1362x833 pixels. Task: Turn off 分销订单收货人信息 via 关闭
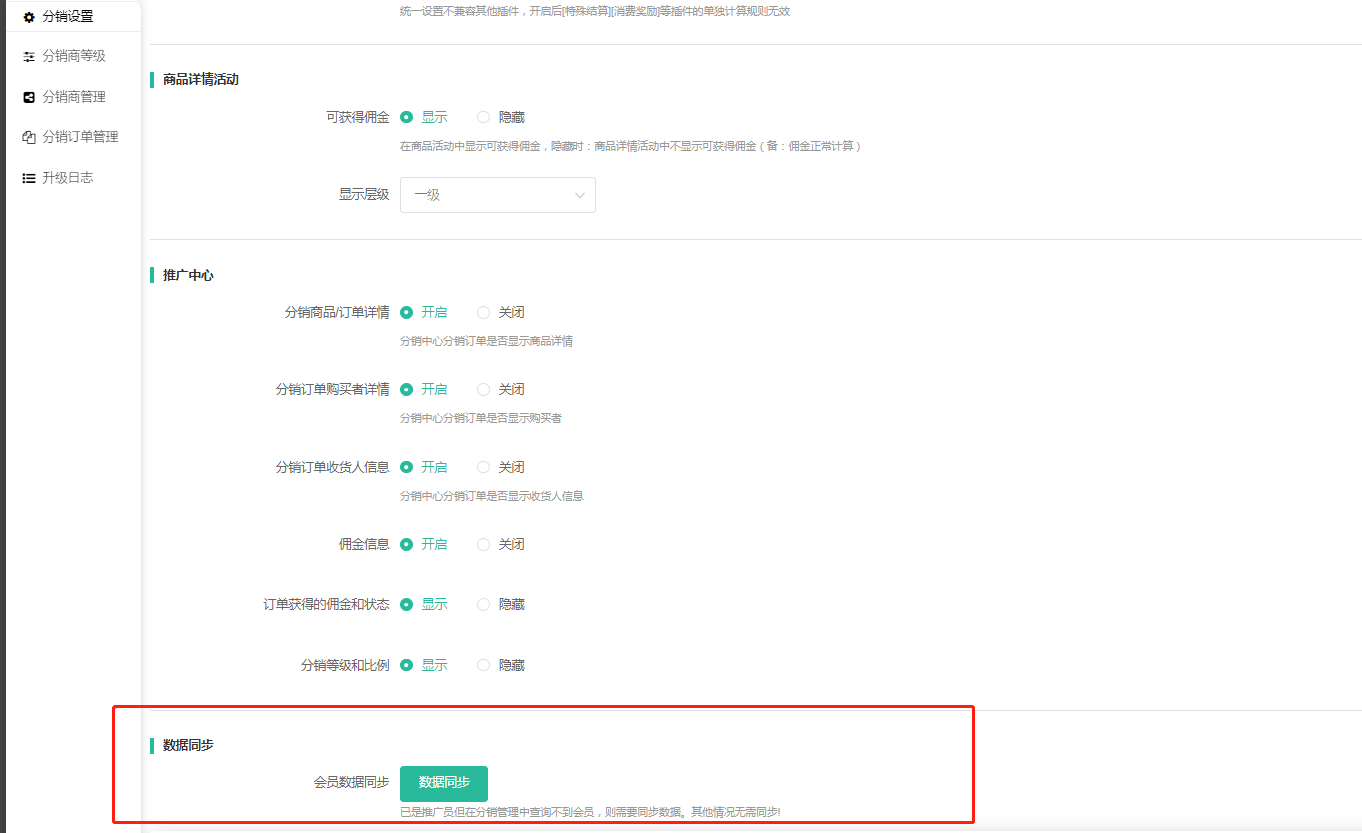click(484, 467)
